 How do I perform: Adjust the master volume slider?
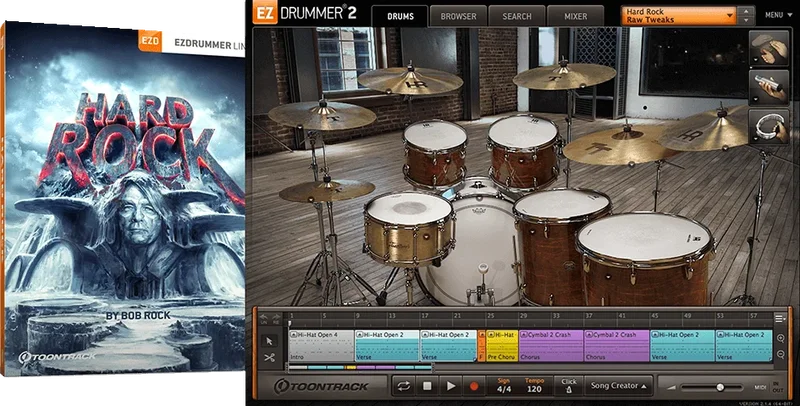pos(719,388)
